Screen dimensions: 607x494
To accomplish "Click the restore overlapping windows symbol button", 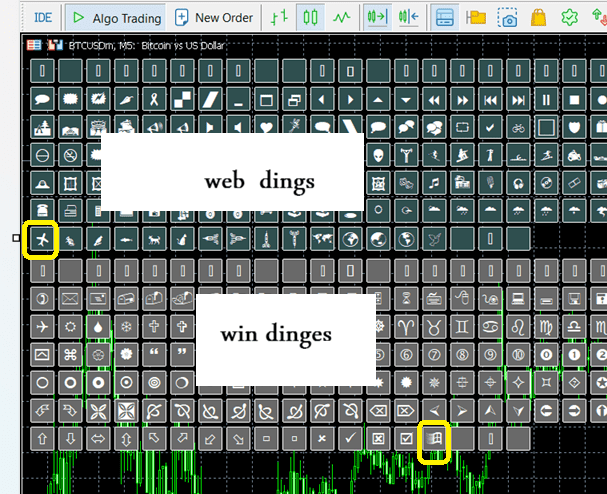I will 294,99.
